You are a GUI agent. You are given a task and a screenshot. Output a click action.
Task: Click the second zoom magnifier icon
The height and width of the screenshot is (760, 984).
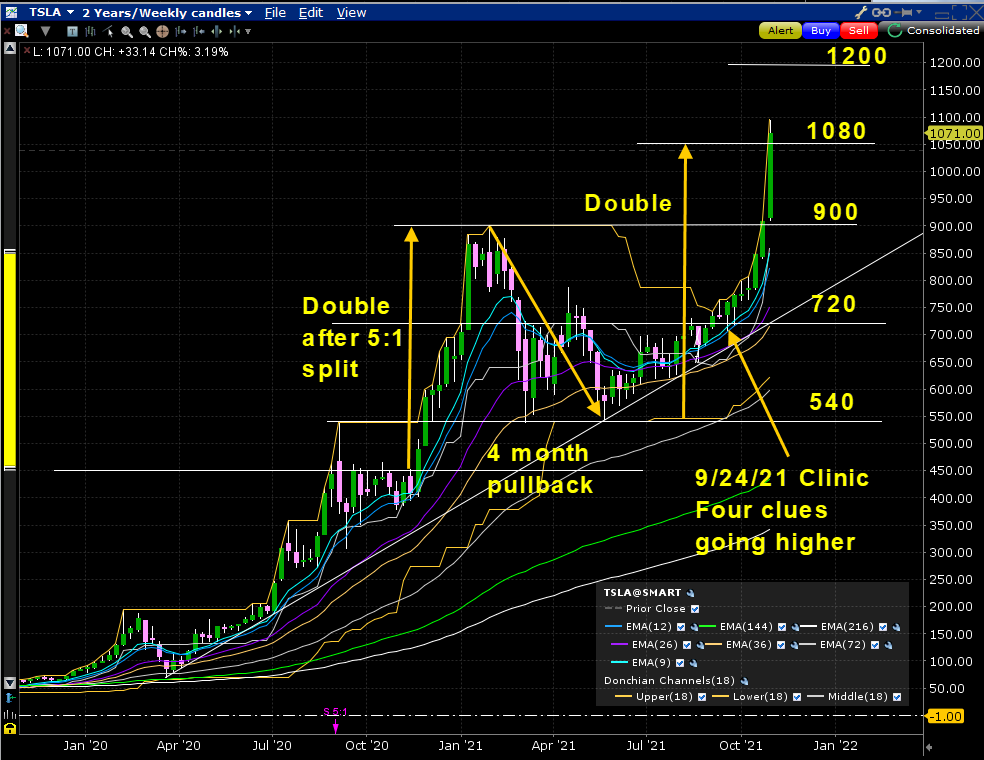(x=144, y=31)
